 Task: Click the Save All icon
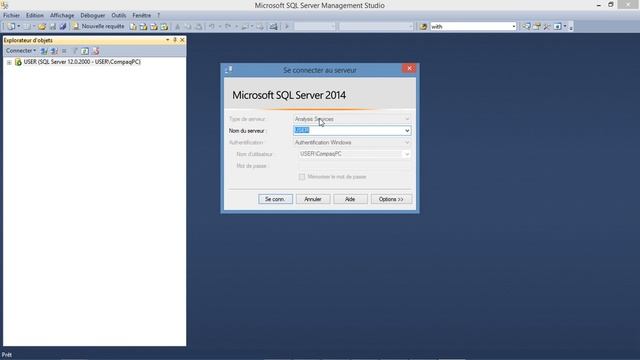[63, 27]
